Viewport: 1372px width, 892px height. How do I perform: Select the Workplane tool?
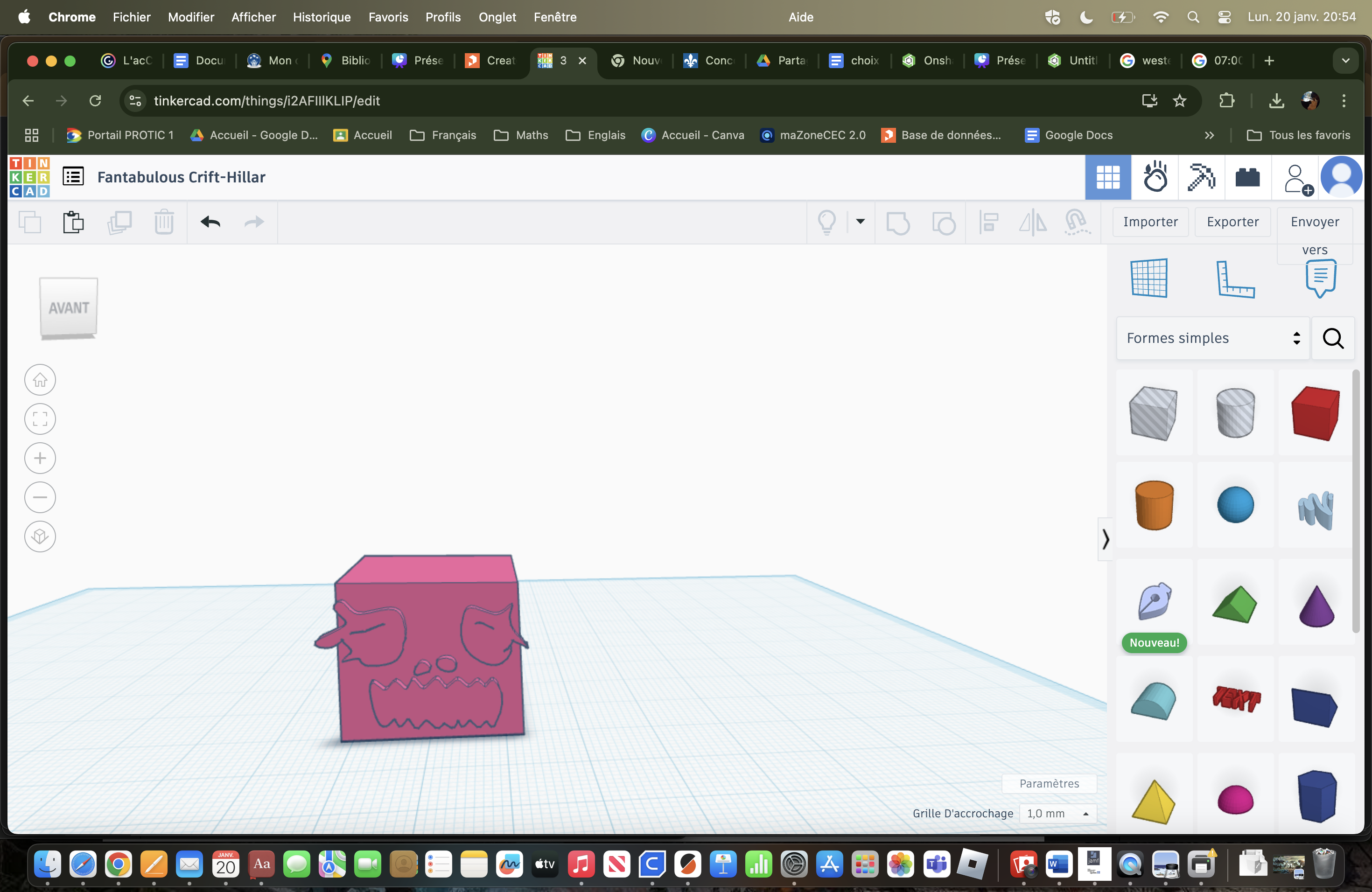coord(1149,279)
